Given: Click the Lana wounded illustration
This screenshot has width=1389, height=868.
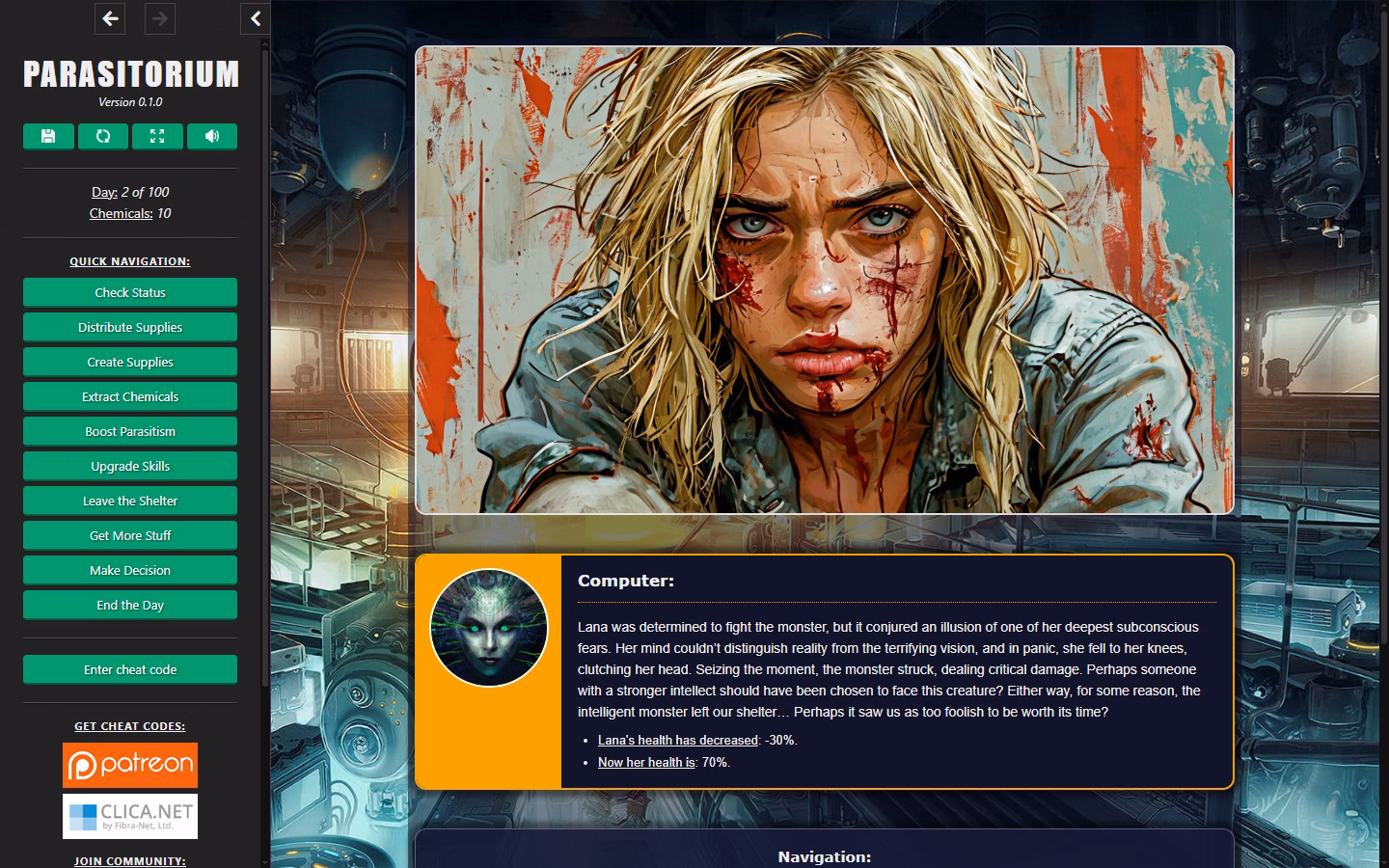Looking at the screenshot, I should pyautogui.click(x=825, y=280).
